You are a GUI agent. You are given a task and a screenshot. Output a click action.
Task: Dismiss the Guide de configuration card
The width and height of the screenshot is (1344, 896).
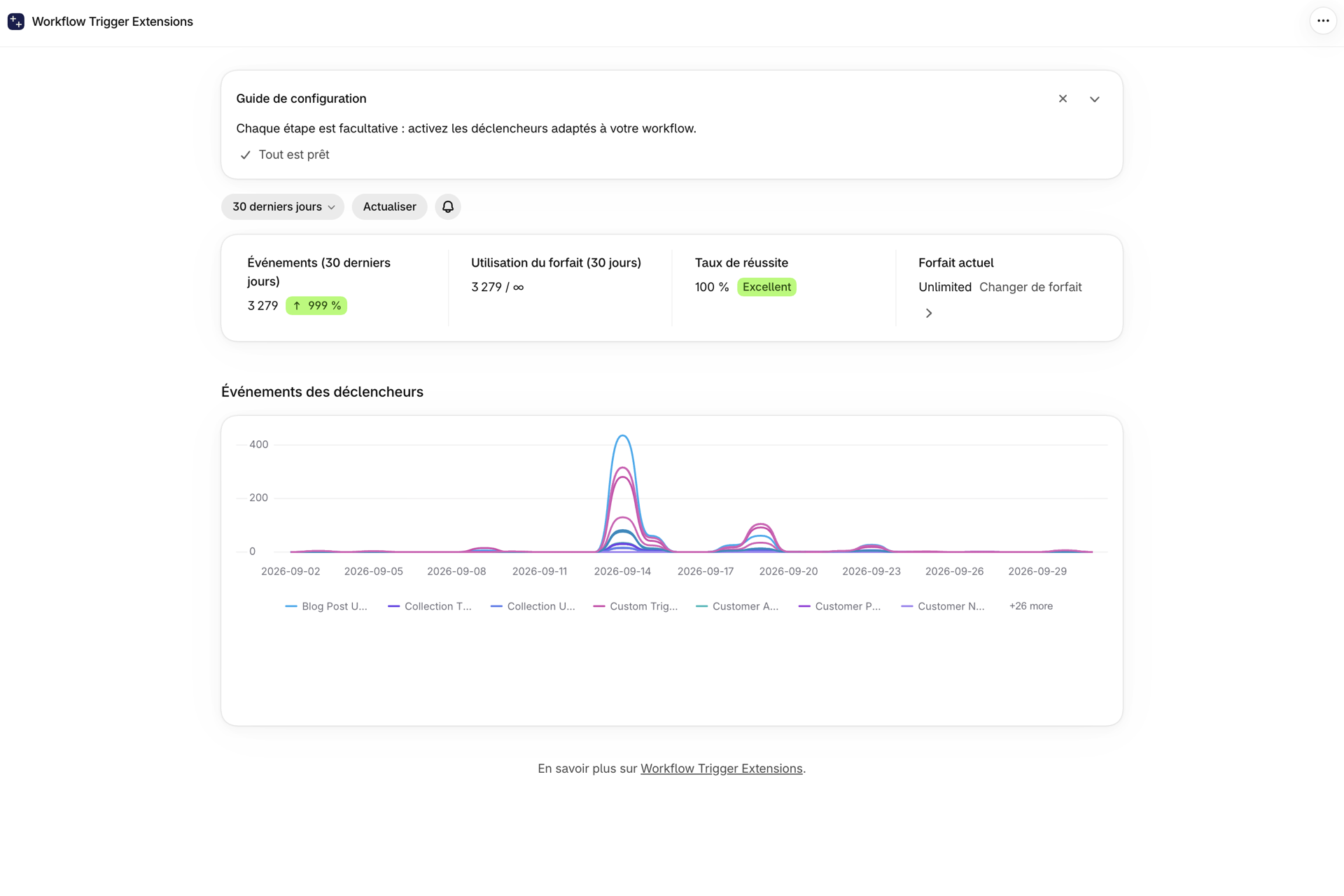coord(1063,99)
